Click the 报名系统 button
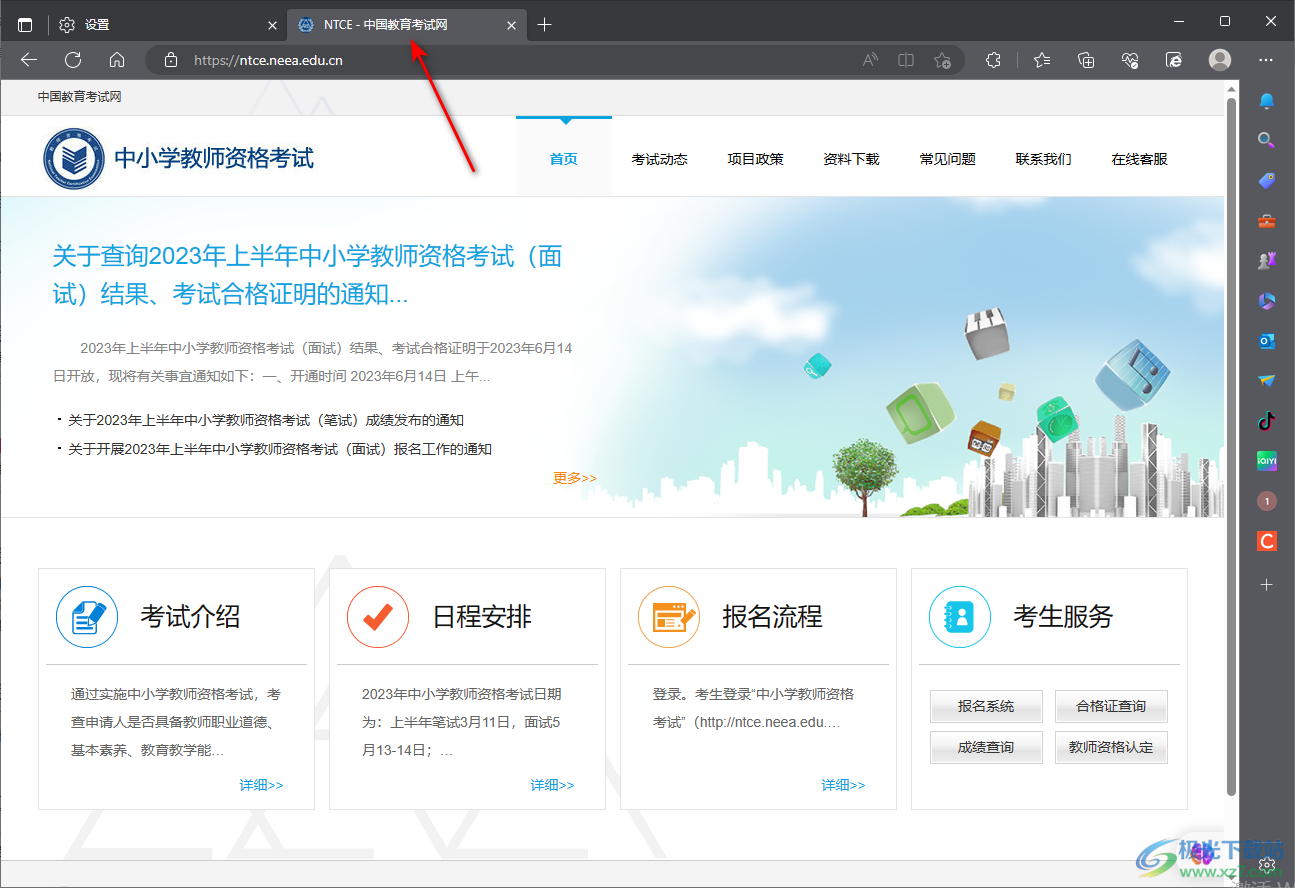 point(986,706)
